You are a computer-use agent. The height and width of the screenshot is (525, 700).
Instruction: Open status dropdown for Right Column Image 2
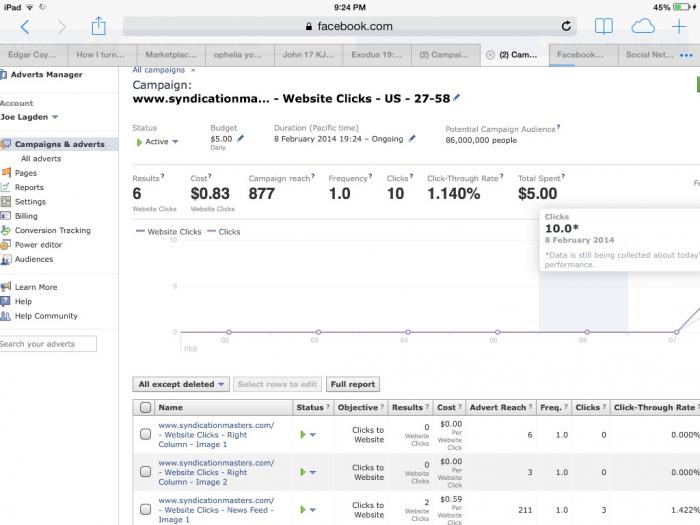click(308, 472)
